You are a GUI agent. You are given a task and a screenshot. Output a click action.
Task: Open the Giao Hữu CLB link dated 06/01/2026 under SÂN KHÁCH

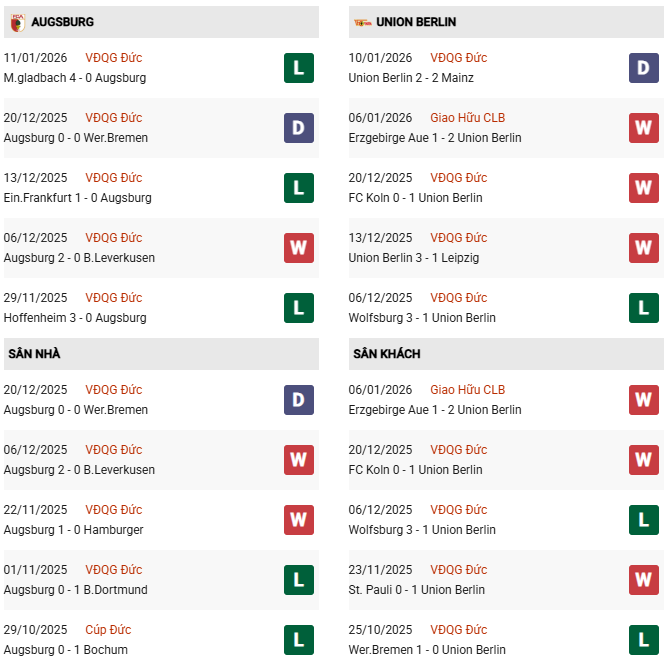click(x=468, y=390)
